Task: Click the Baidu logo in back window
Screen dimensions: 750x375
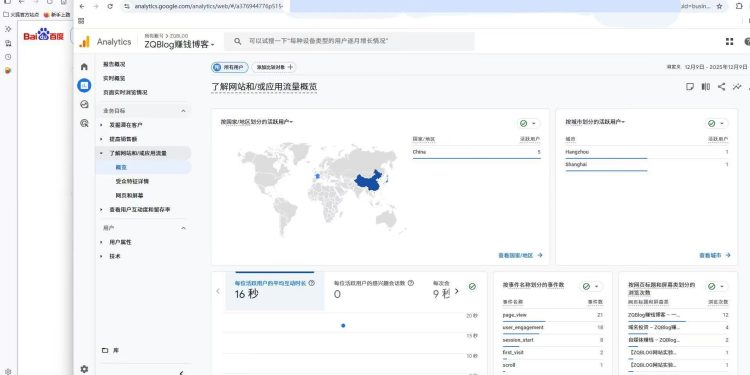Action: click(44, 35)
